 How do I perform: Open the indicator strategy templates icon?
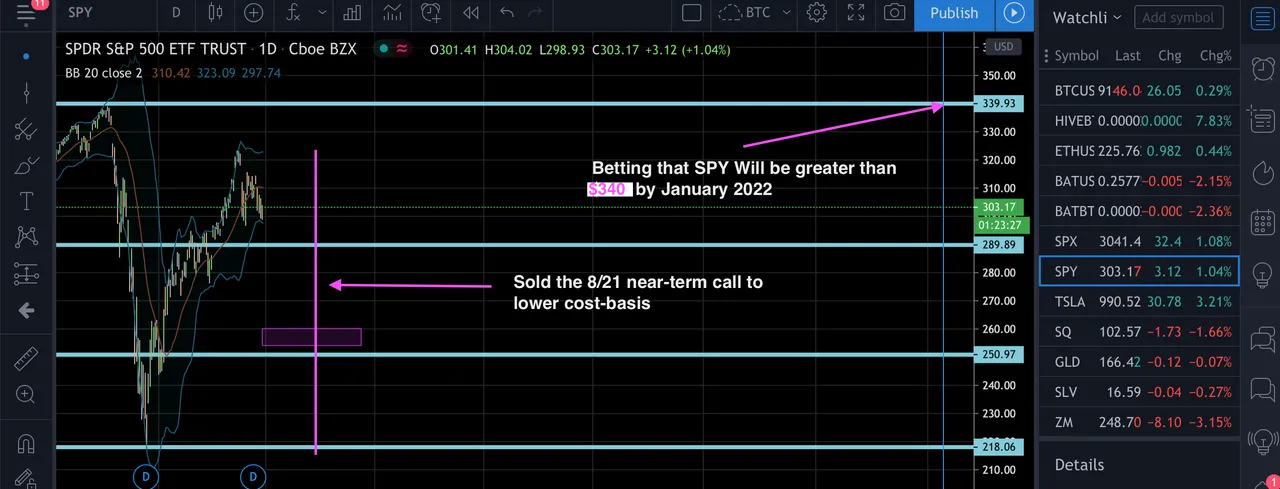pyautogui.click(x=393, y=13)
